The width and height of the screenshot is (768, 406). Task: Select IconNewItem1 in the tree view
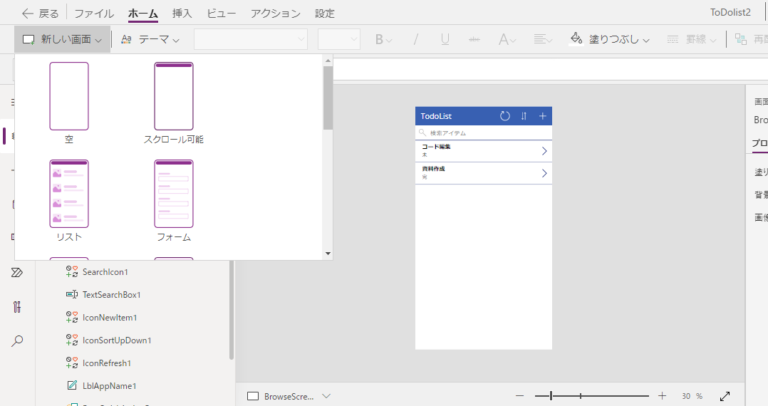110,318
